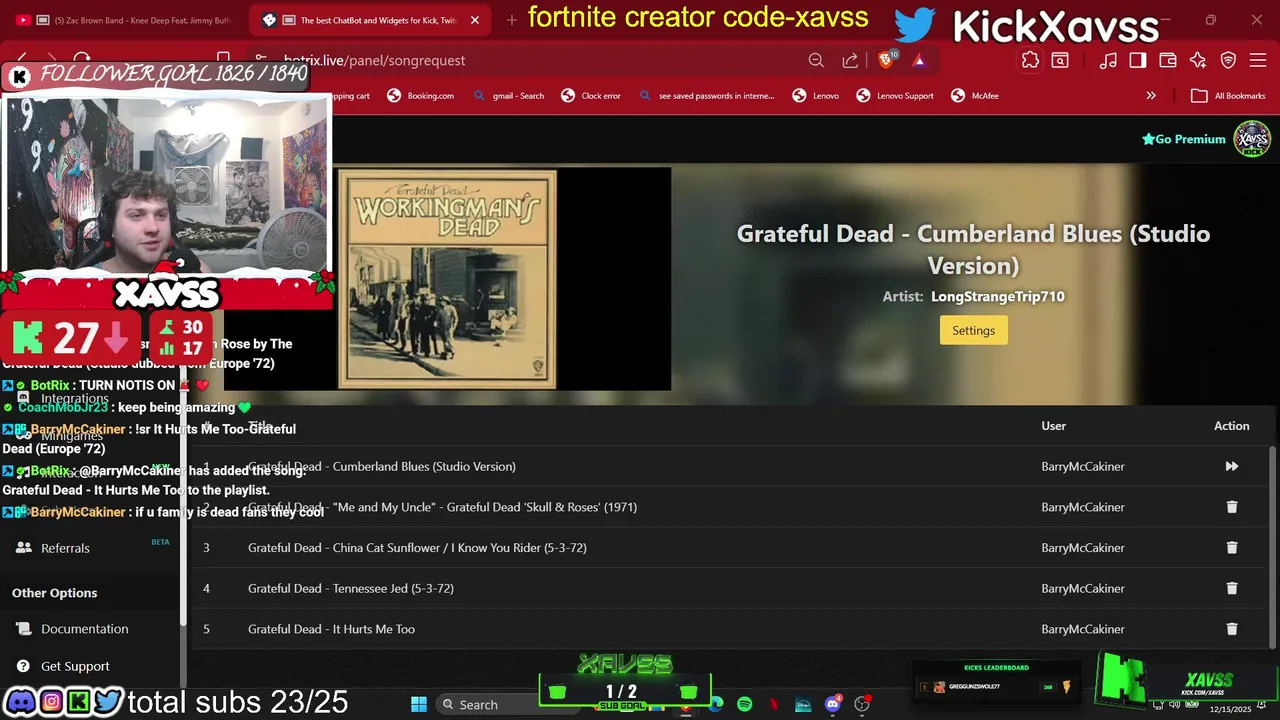Open the browser hamburger main menu
The image size is (1280, 720).
click(x=1258, y=60)
